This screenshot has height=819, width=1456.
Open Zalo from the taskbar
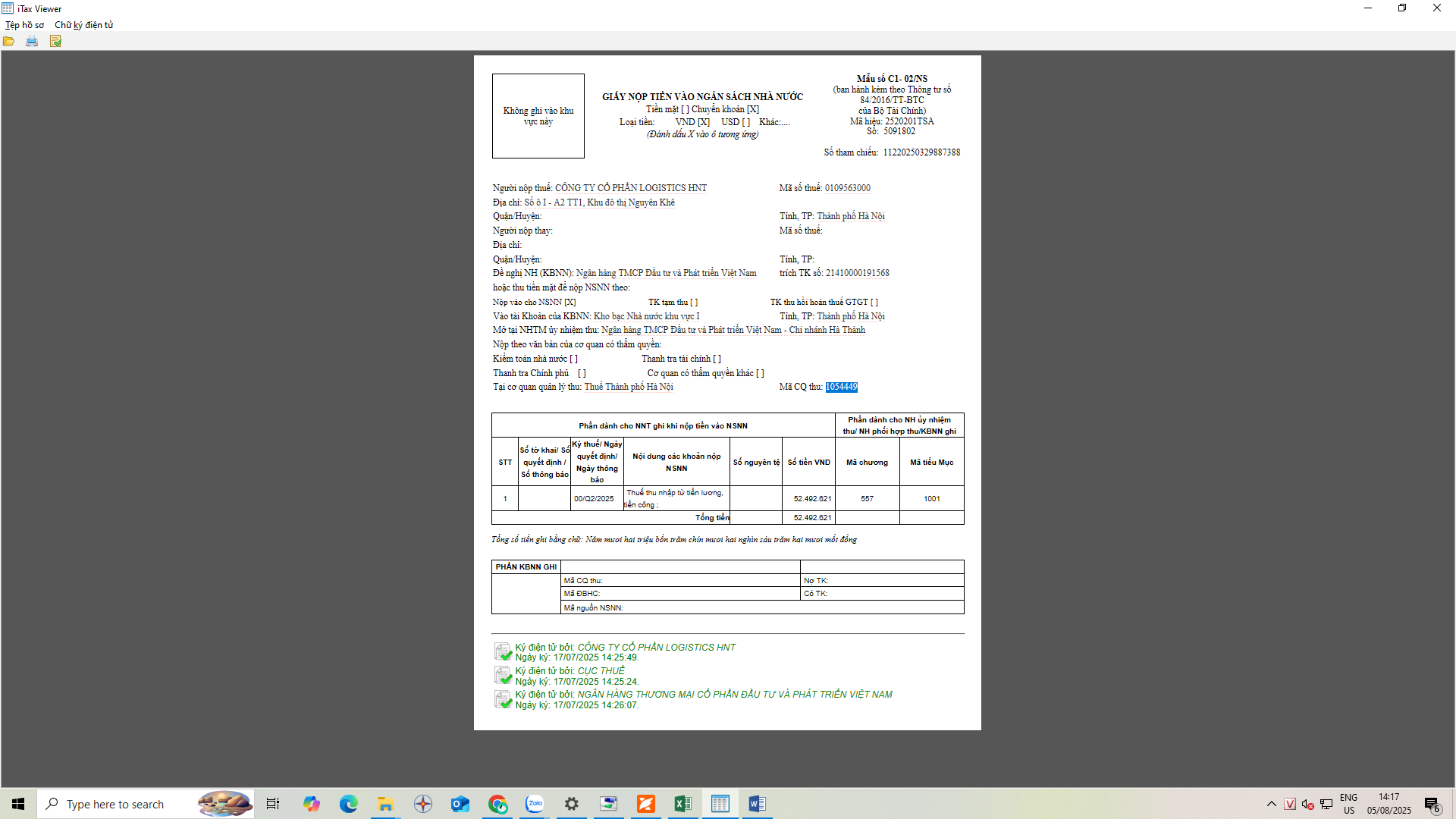(535, 804)
